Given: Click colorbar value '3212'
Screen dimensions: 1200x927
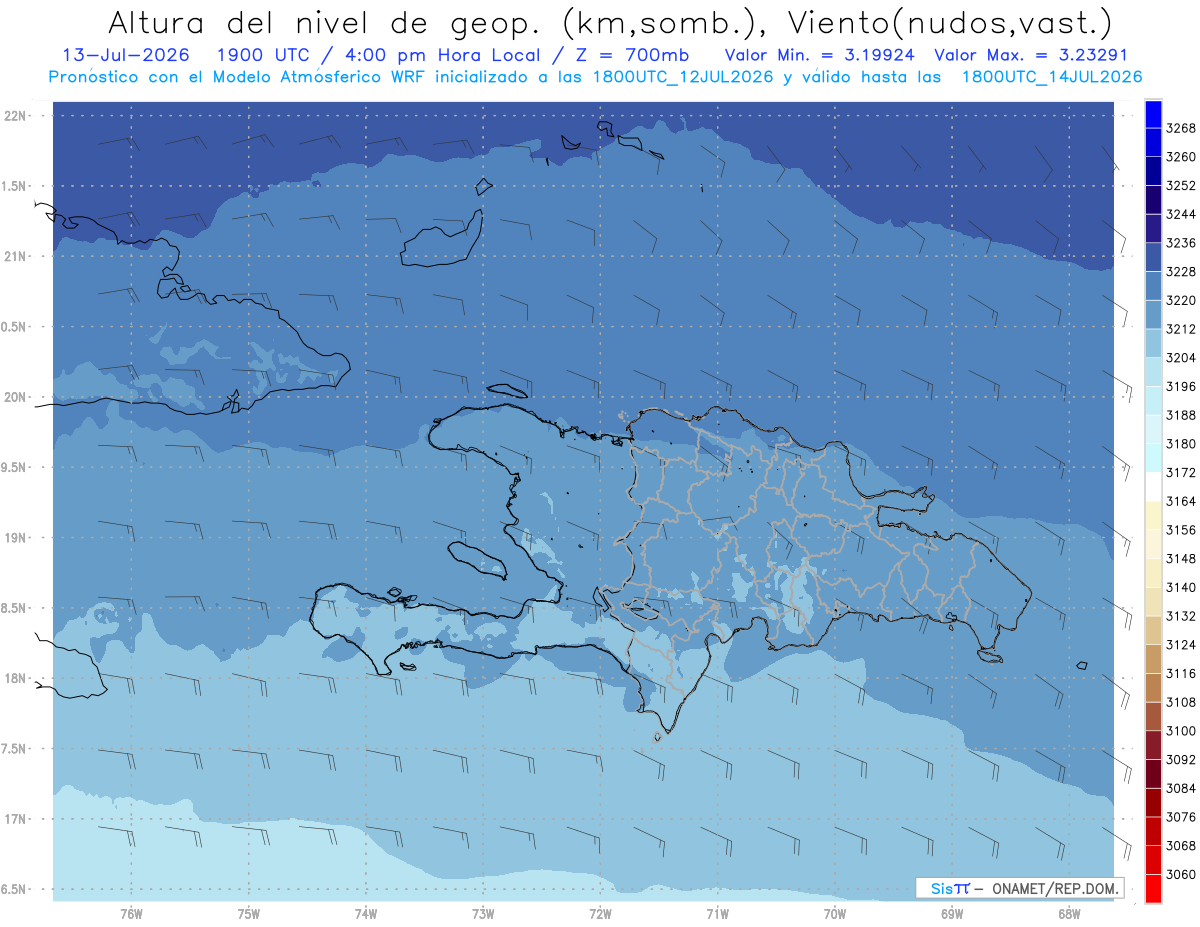Looking at the screenshot, I should point(1181,329).
